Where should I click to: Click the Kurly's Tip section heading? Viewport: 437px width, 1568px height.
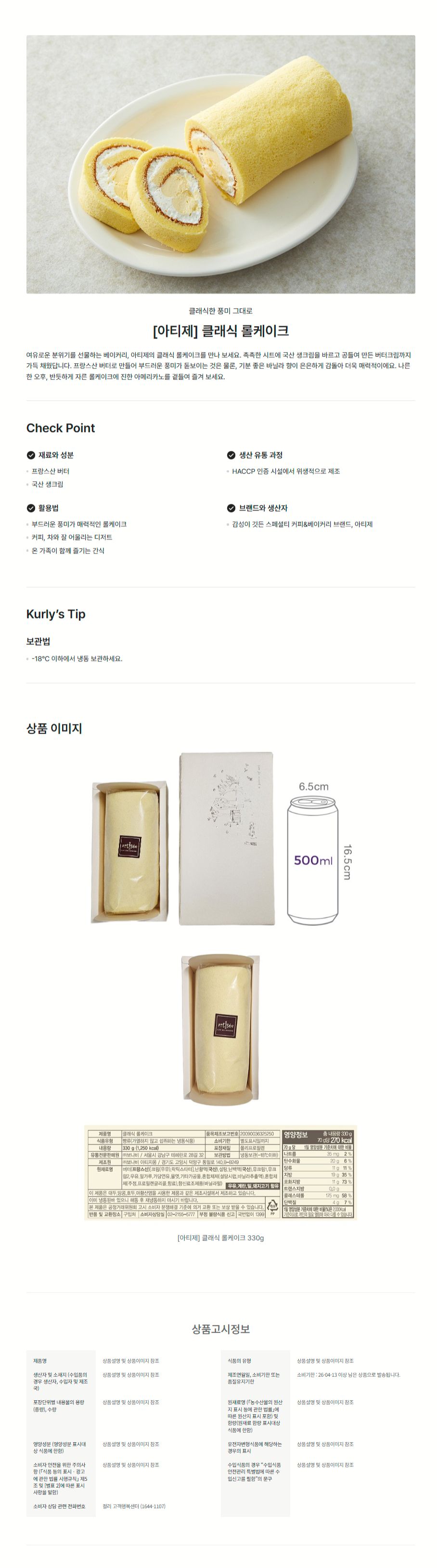click(55, 614)
